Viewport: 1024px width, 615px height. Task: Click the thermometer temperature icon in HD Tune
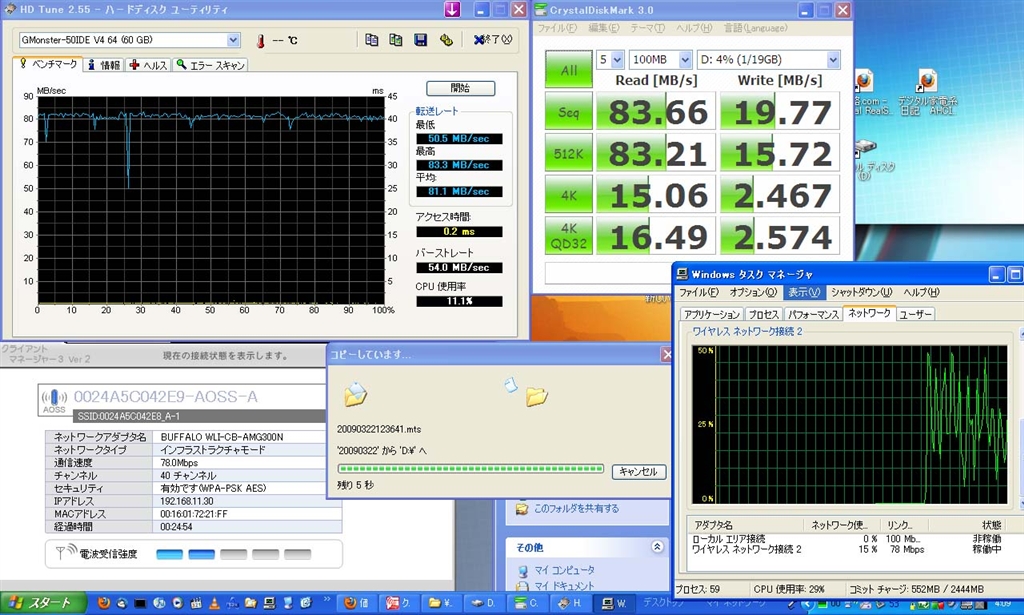[260, 41]
